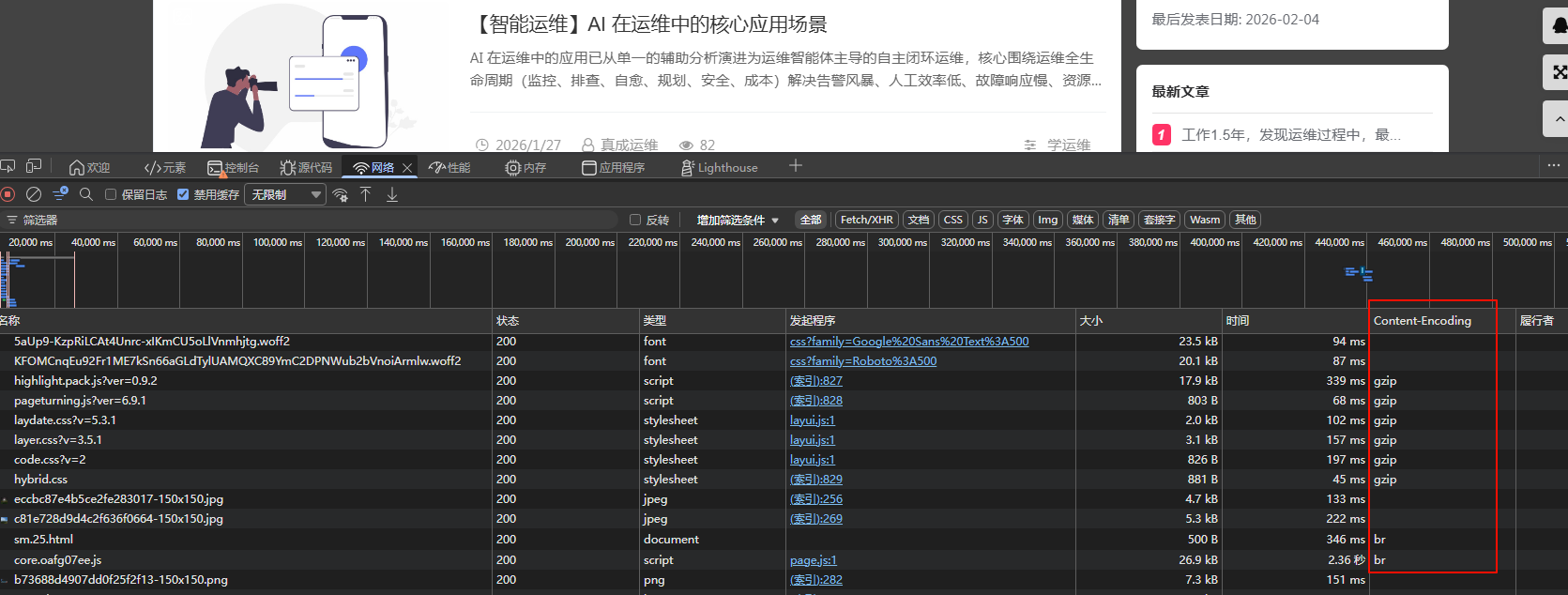This screenshot has height=595, width=1568.
Task: Add a new DevTools tab plus icon
Action: [x=796, y=166]
